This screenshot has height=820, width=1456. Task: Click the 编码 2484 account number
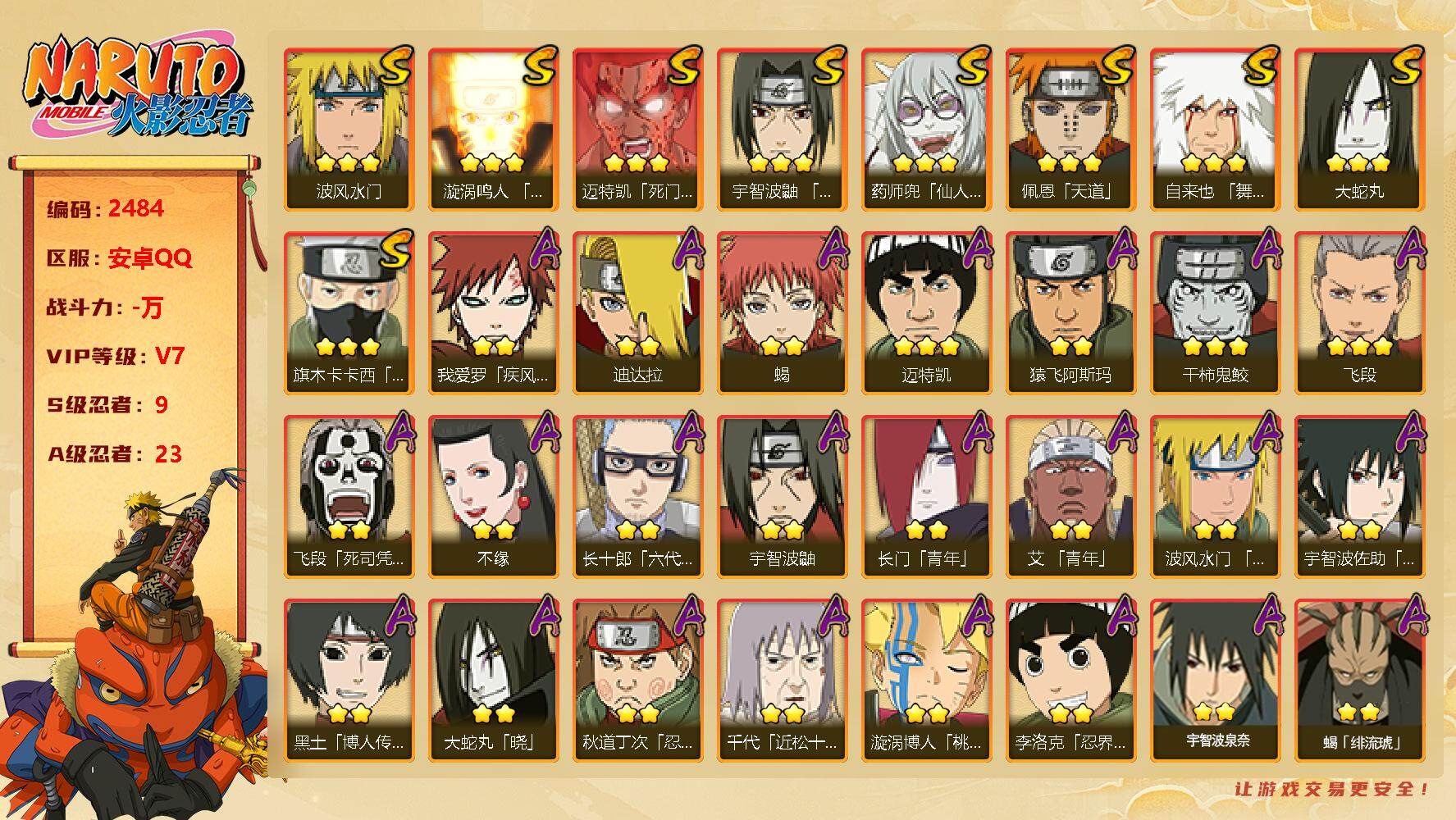105,209
